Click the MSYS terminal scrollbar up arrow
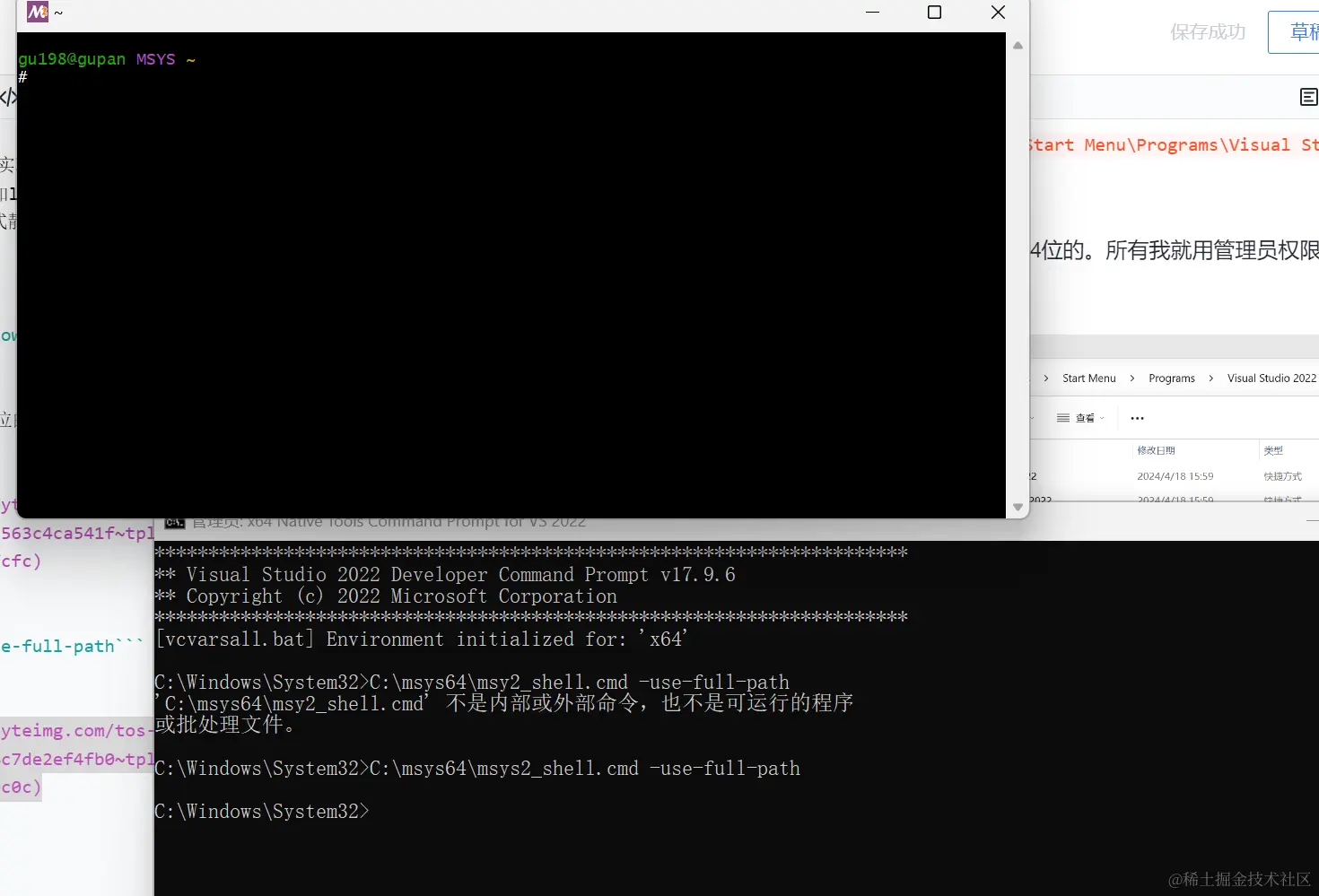Viewport: 1319px width, 896px height. tap(1018, 46)
